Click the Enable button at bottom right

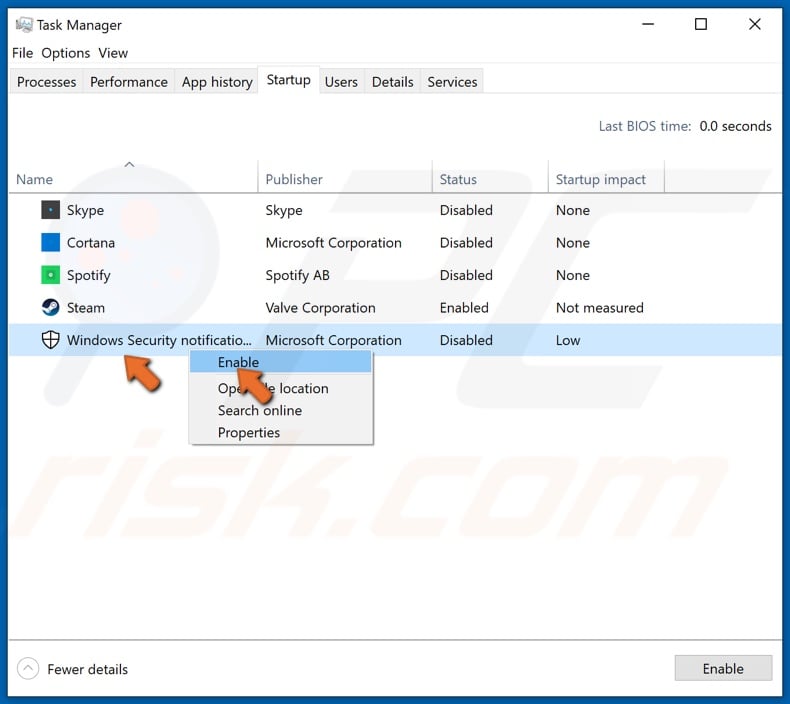(x=723, y=668)
